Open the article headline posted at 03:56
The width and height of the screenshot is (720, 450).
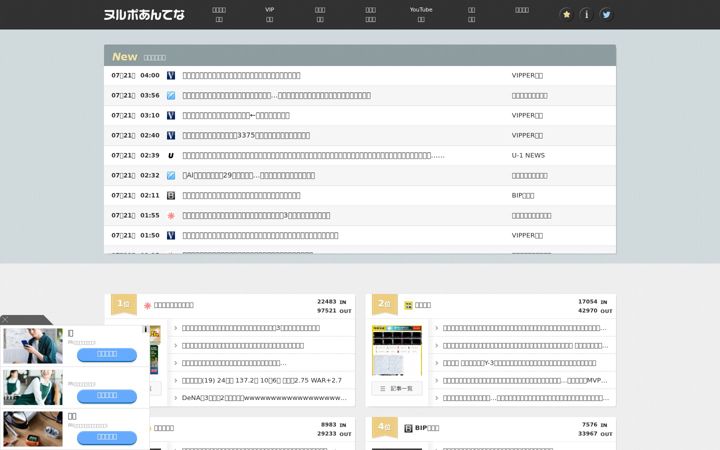click(x=276, y=96)
